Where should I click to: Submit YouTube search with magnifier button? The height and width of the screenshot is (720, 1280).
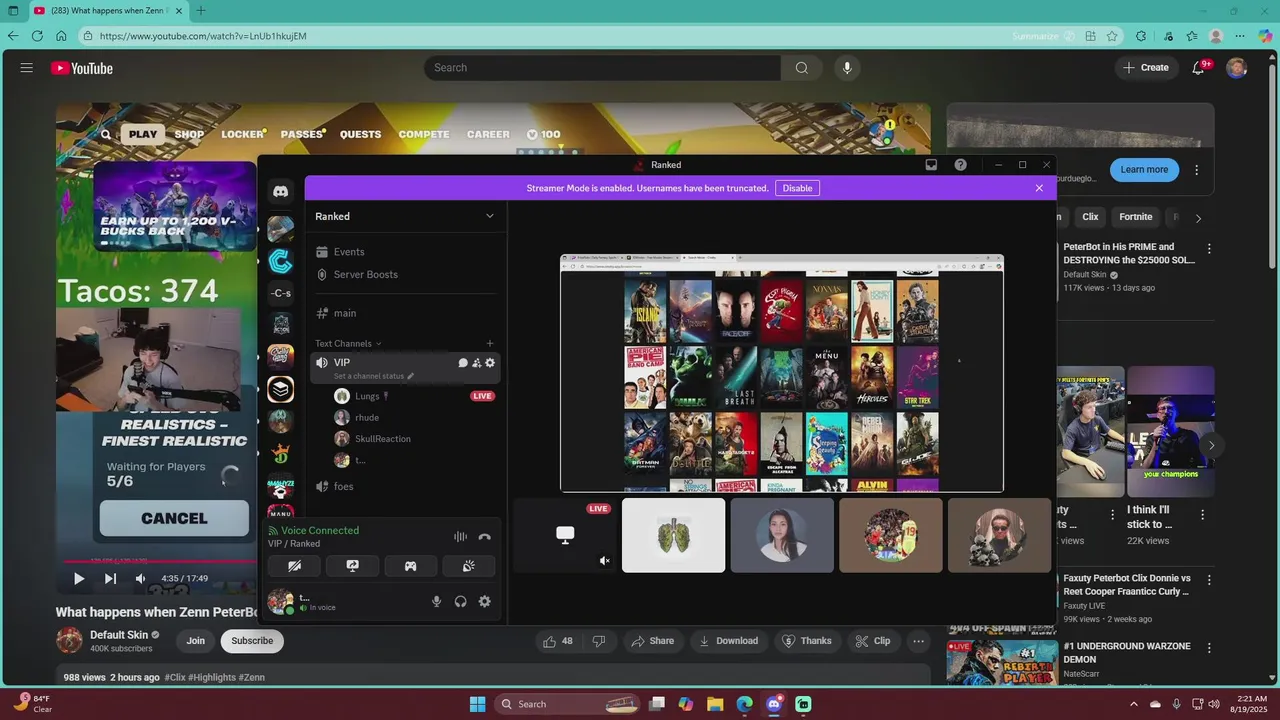click(x=802, y=68)
